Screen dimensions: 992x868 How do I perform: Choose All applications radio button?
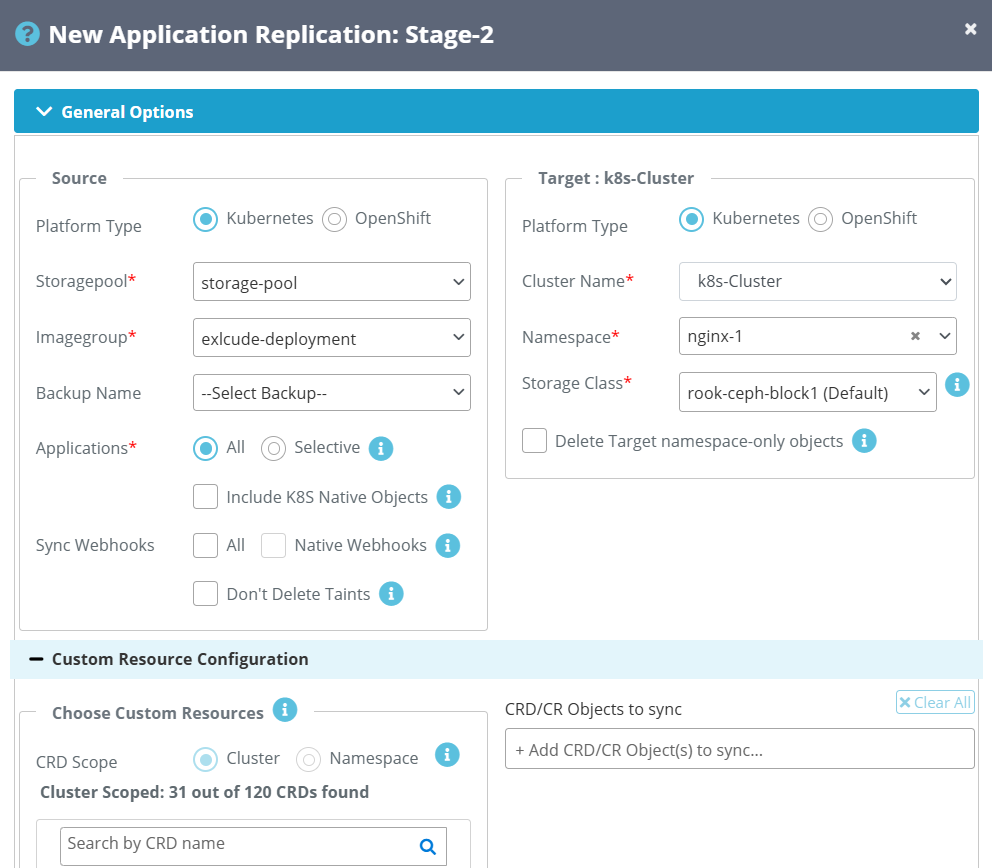pyautogui.click(x=206, y=449)
